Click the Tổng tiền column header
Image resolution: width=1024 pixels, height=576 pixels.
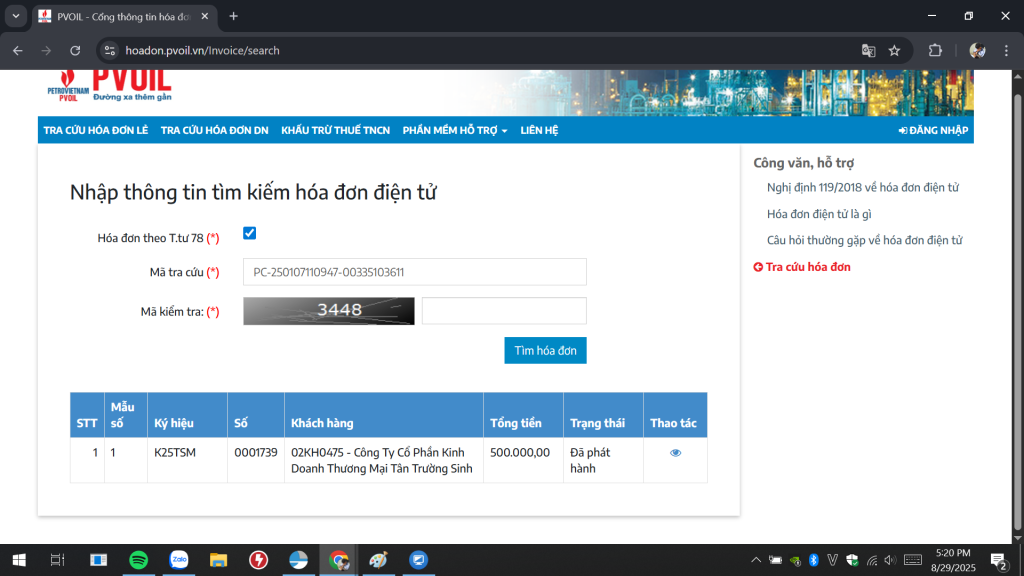click(x=523, y=415)
